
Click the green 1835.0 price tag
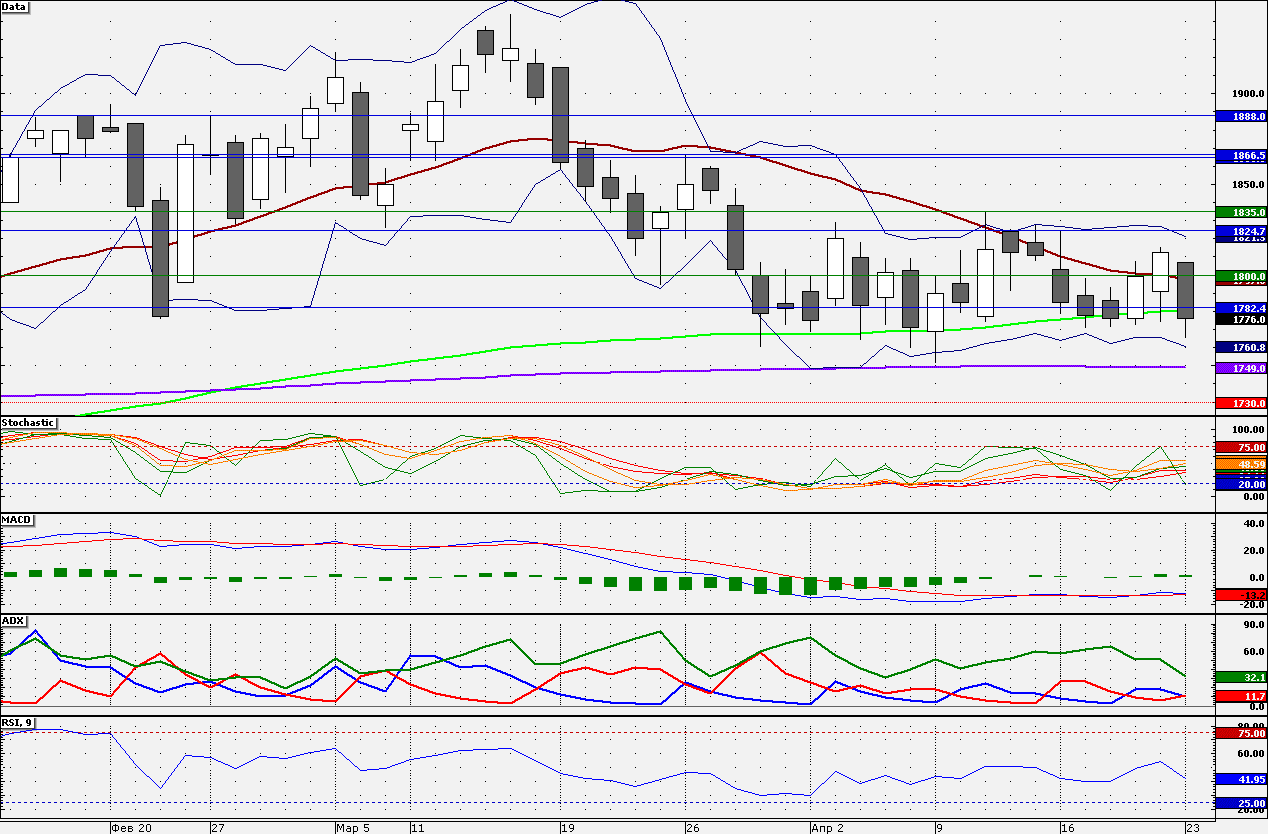(x=1241, y=212)
